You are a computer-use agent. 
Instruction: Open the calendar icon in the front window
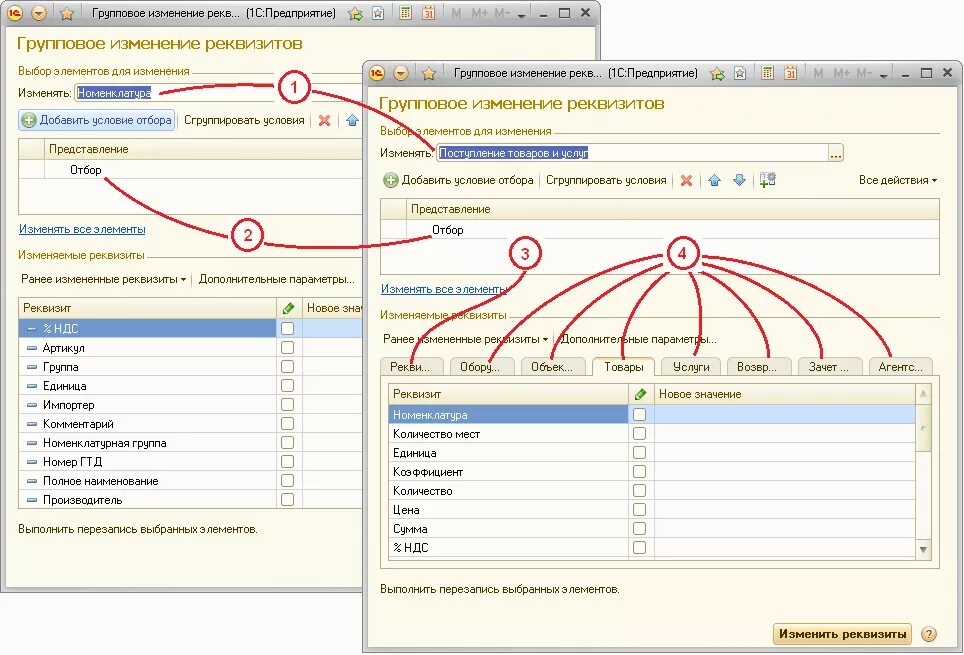[791, 73]
